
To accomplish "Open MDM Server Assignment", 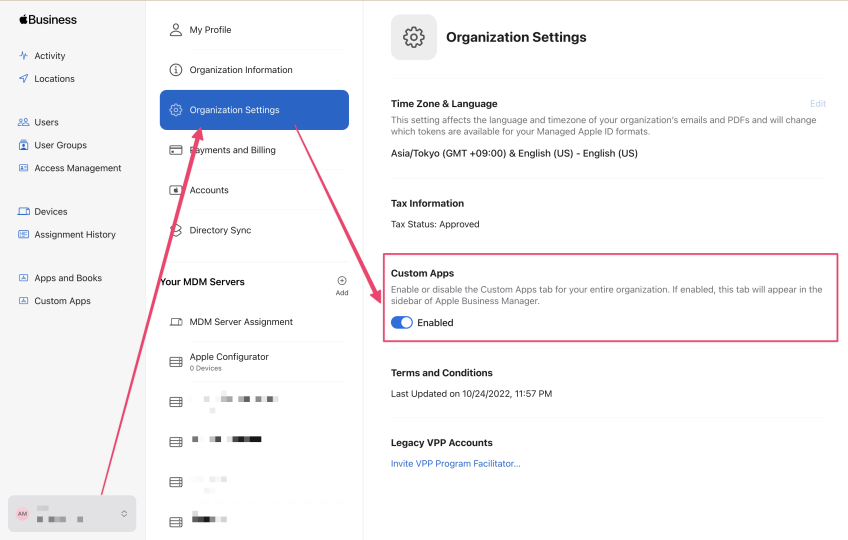I will pyautogui.click(x=241, y=322).
